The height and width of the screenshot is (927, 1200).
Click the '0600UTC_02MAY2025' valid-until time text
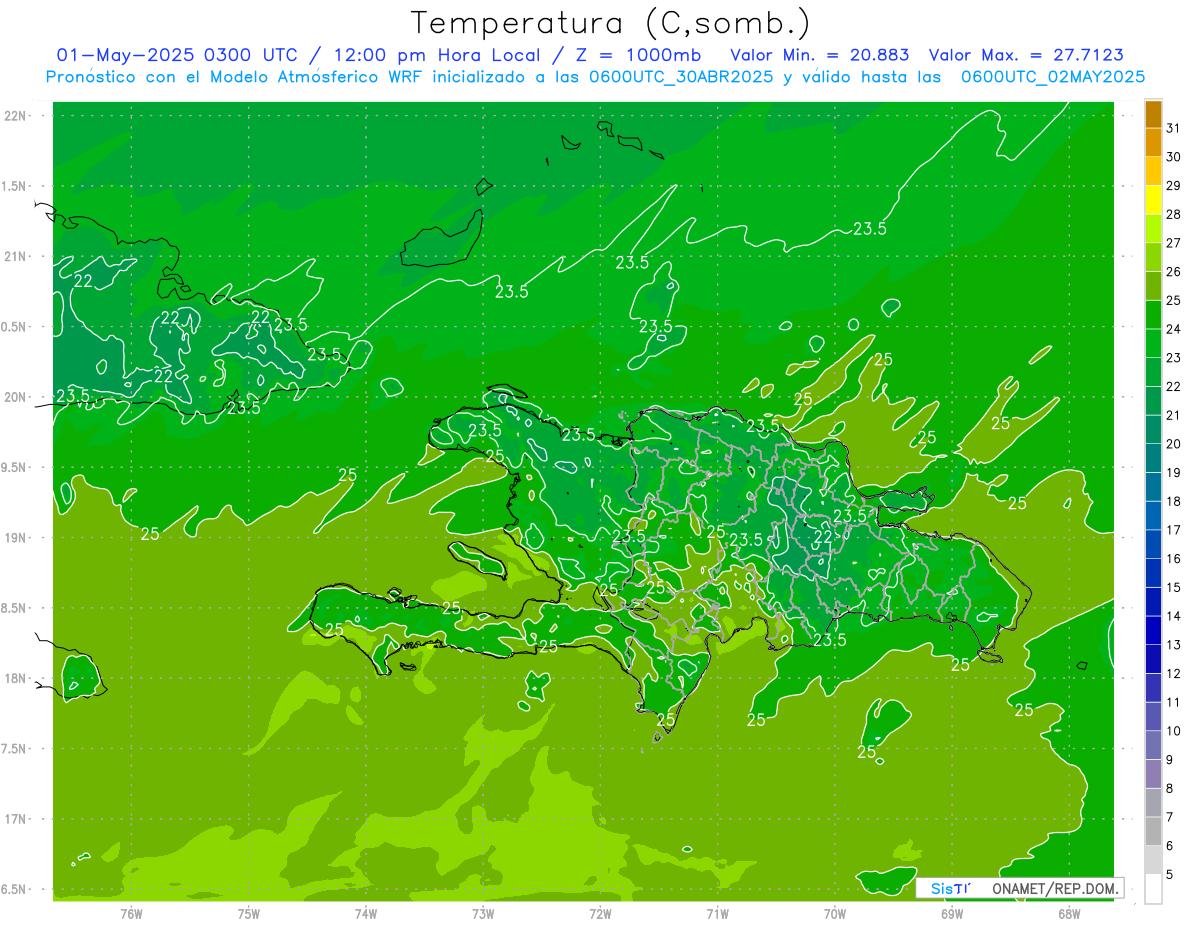pyautogui.click(x=1053, y=77)
